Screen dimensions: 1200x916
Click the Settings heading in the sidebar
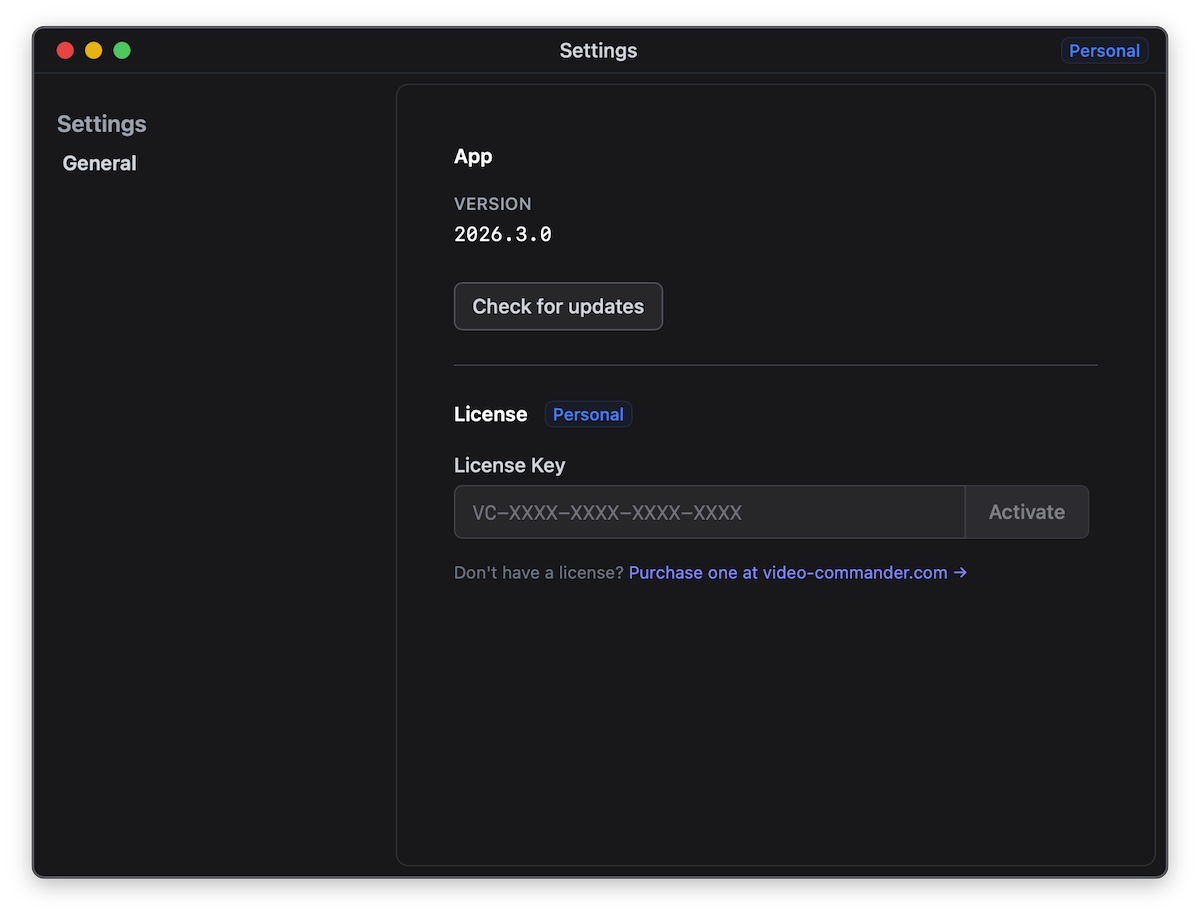101,123
